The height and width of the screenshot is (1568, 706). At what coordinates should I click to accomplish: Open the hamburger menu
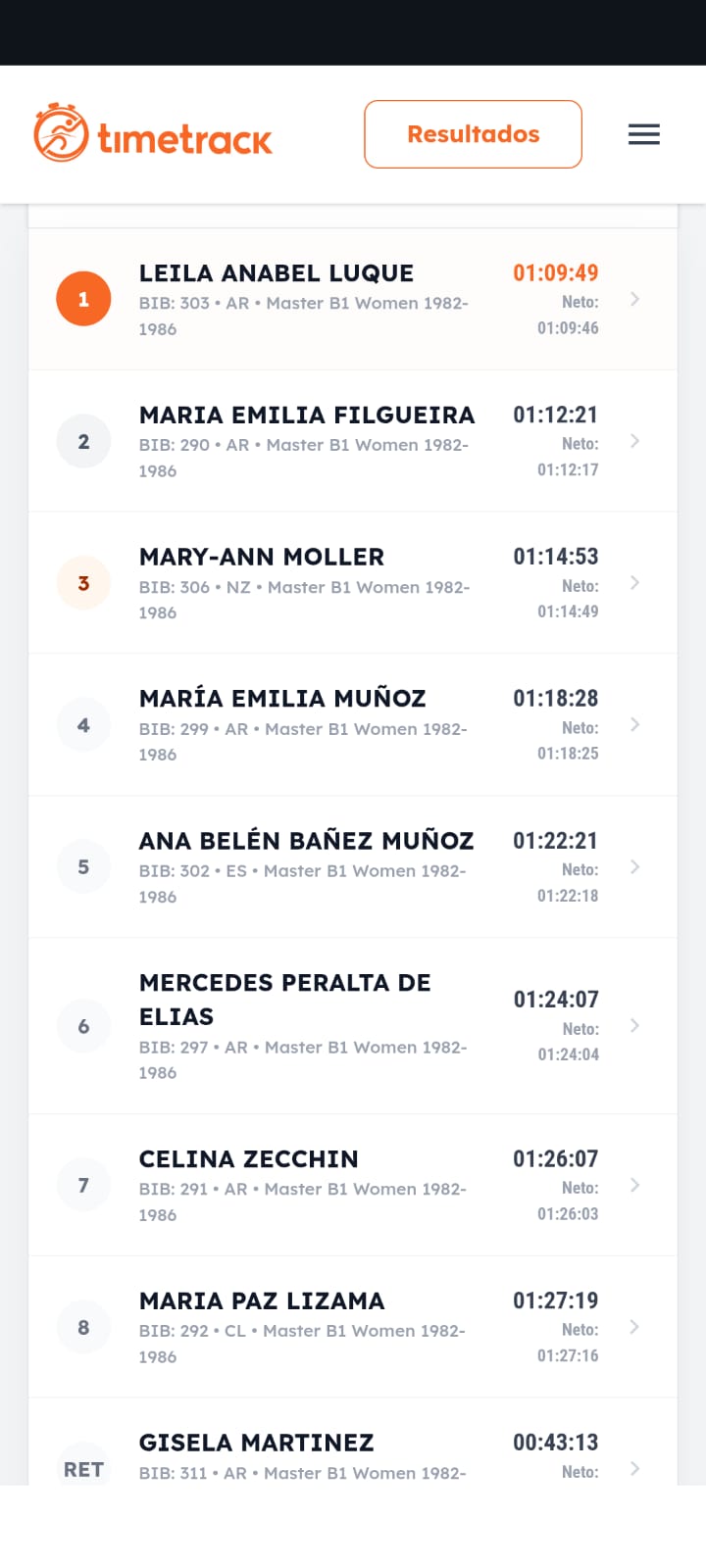click(x=643, y=134)
